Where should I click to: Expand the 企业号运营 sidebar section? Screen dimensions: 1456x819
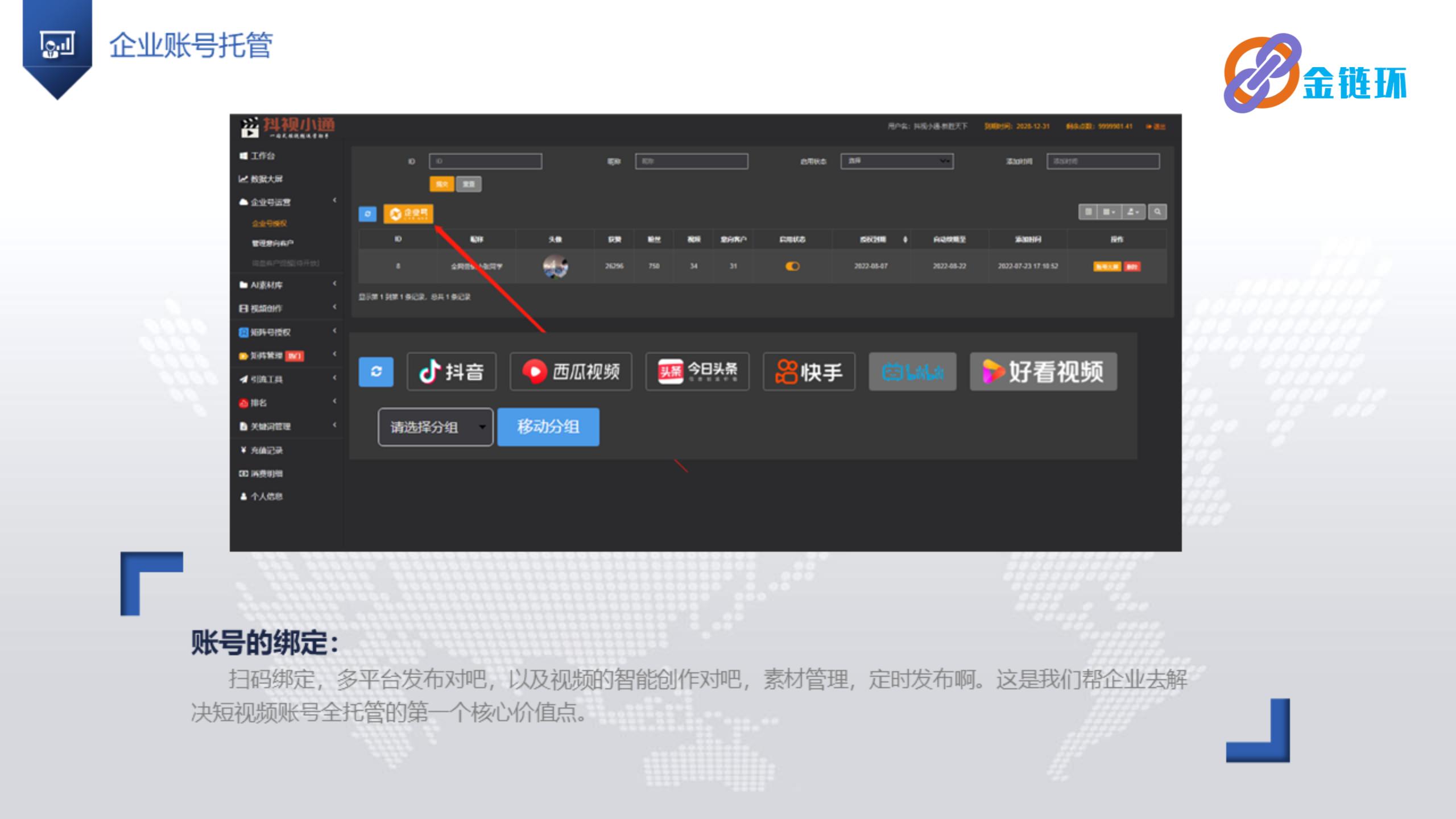tap(288, 202)
